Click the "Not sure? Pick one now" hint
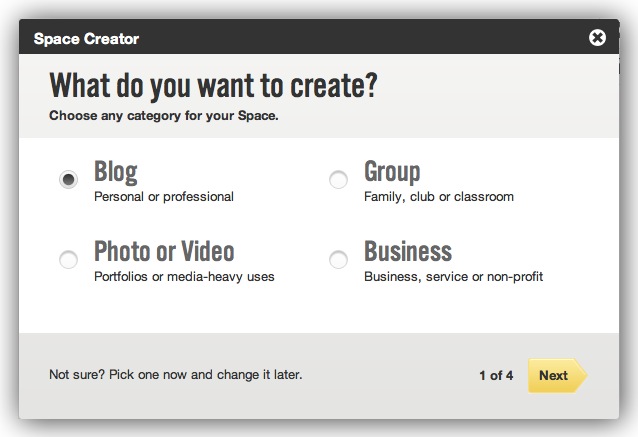 (175, 375)
